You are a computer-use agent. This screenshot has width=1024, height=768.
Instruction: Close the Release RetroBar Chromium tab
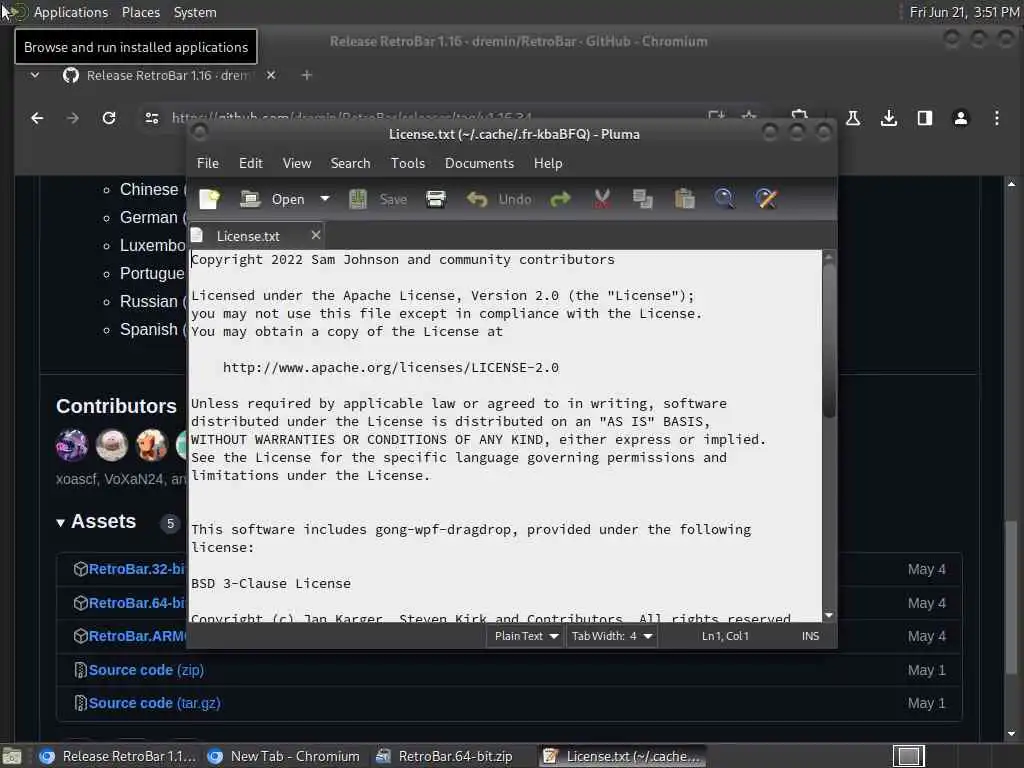(x=271, y=75)
